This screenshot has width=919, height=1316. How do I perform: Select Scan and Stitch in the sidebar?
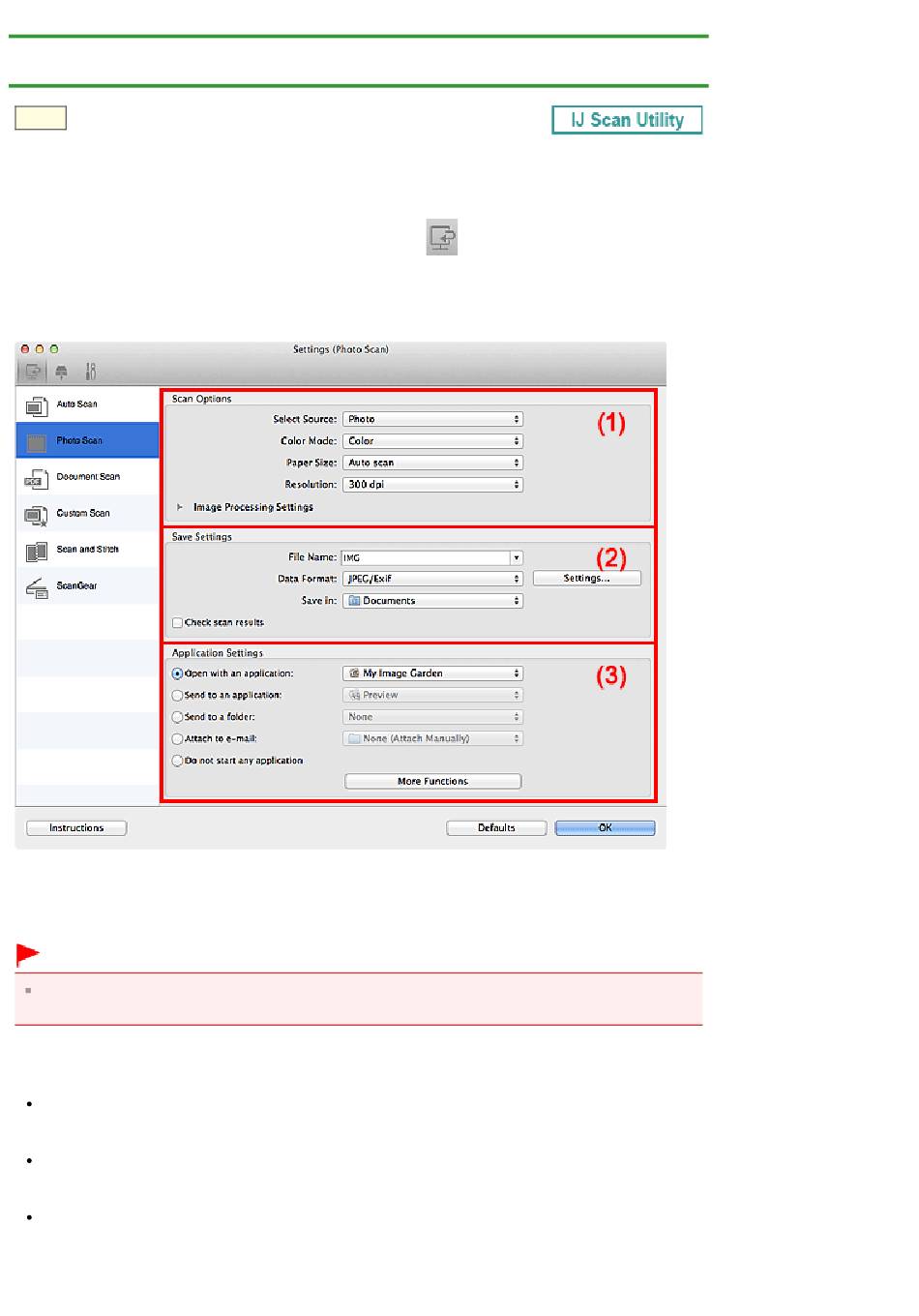87,550
